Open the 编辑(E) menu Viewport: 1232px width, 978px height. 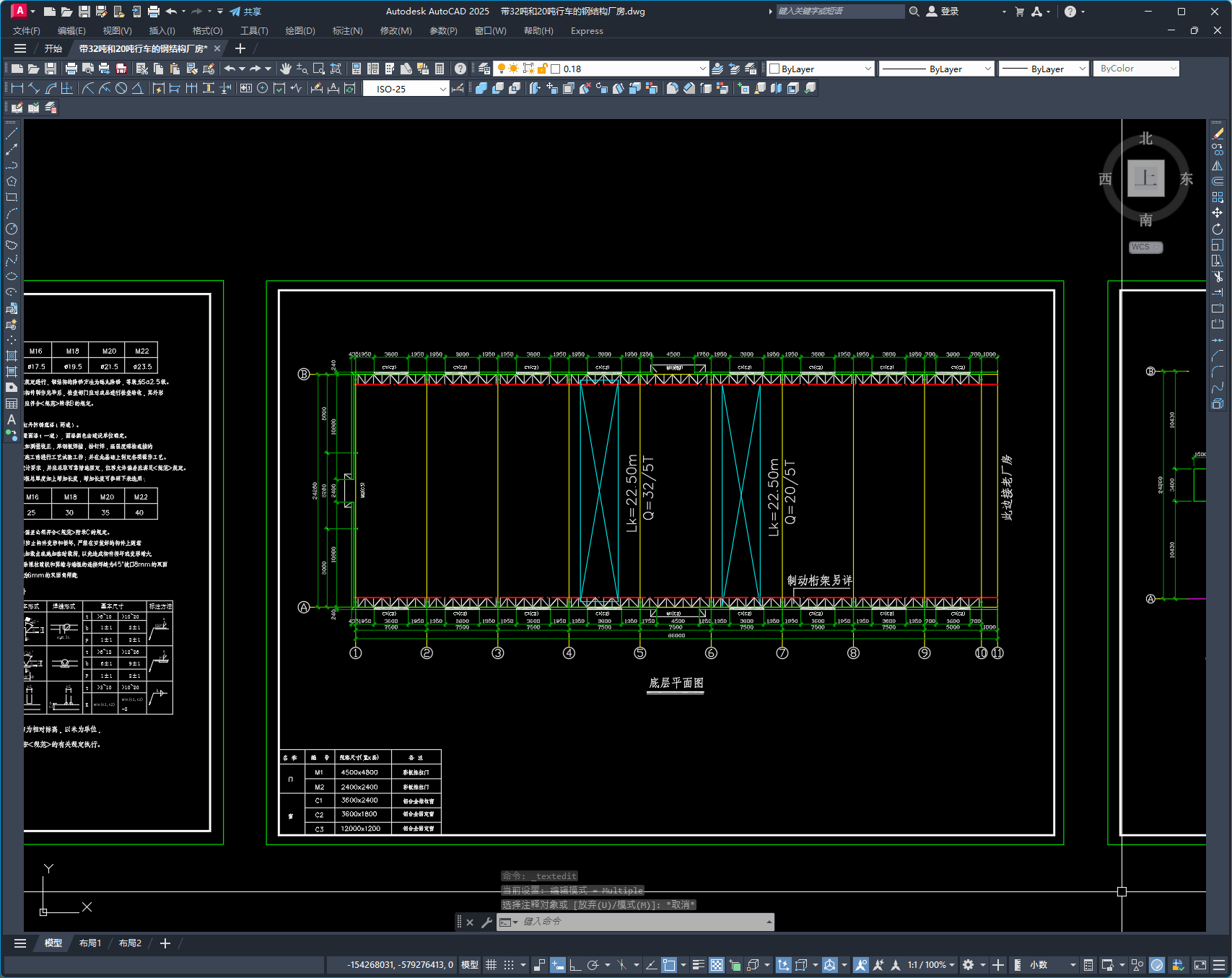(71, 31)
